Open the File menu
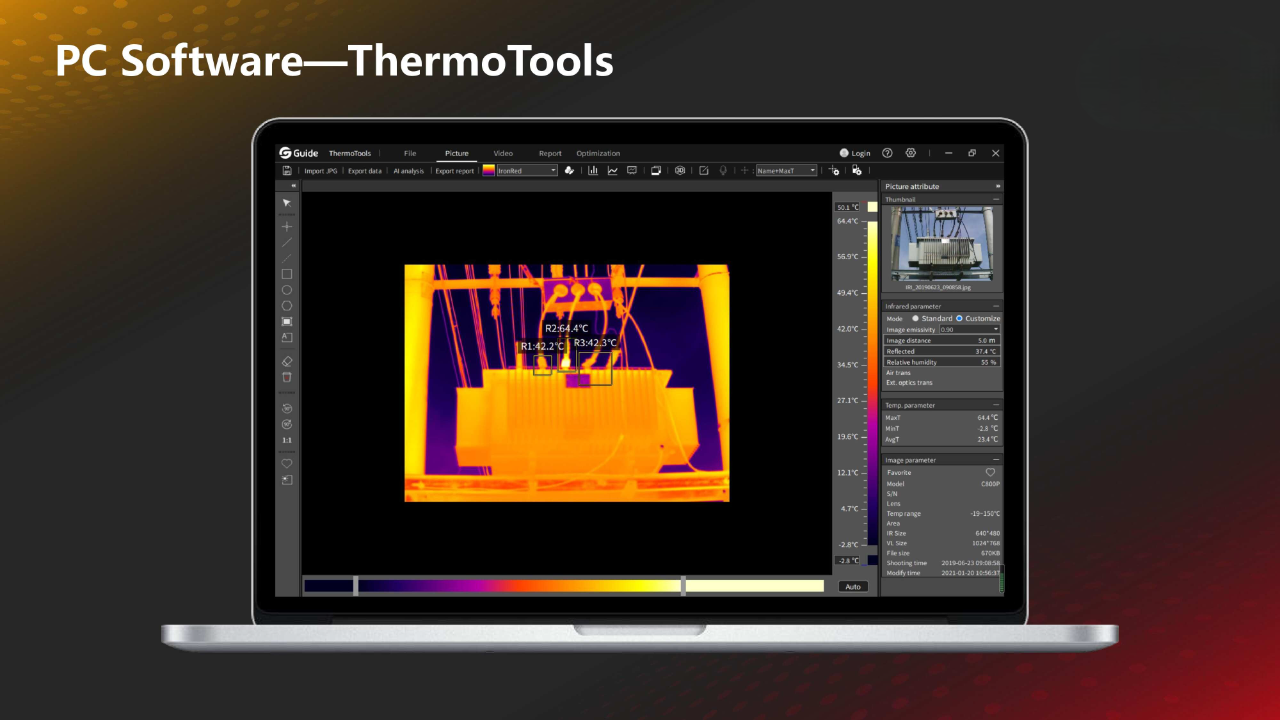 410,153
